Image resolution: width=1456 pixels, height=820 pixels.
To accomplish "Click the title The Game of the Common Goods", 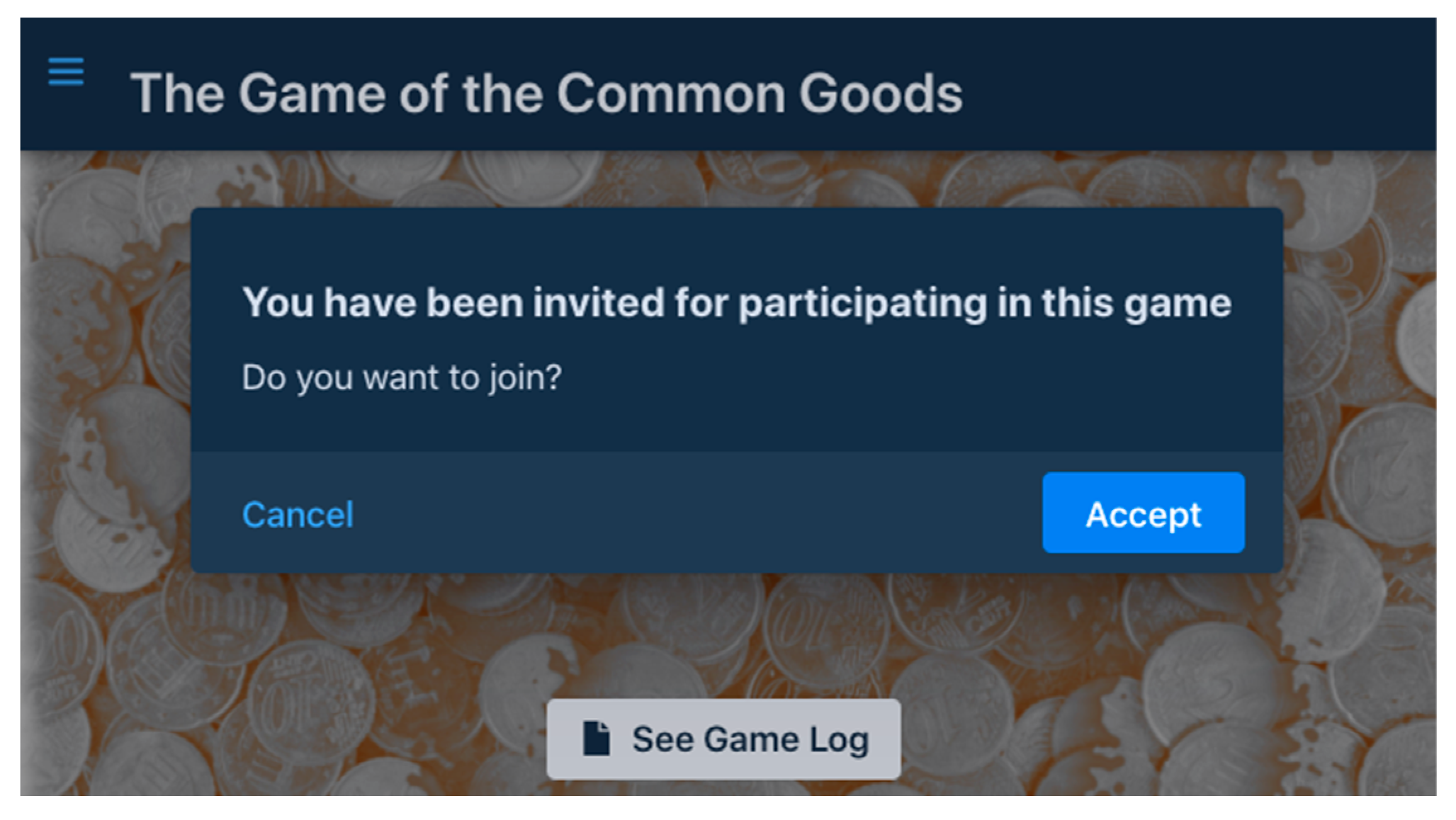I will [546, 93].
